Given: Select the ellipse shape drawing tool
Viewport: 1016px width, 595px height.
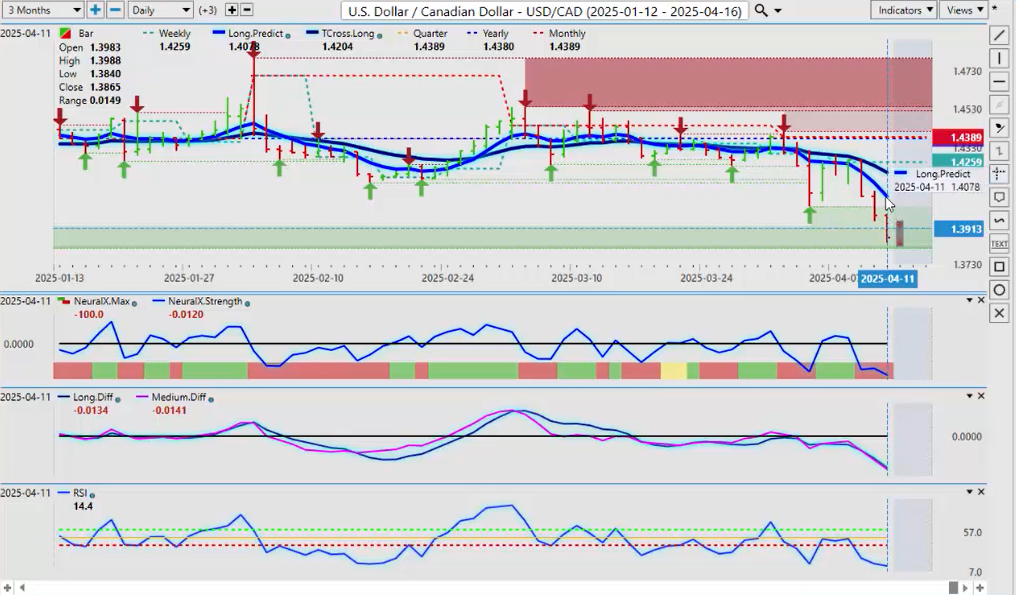Looking at the screenshot, I should [999, 290].
